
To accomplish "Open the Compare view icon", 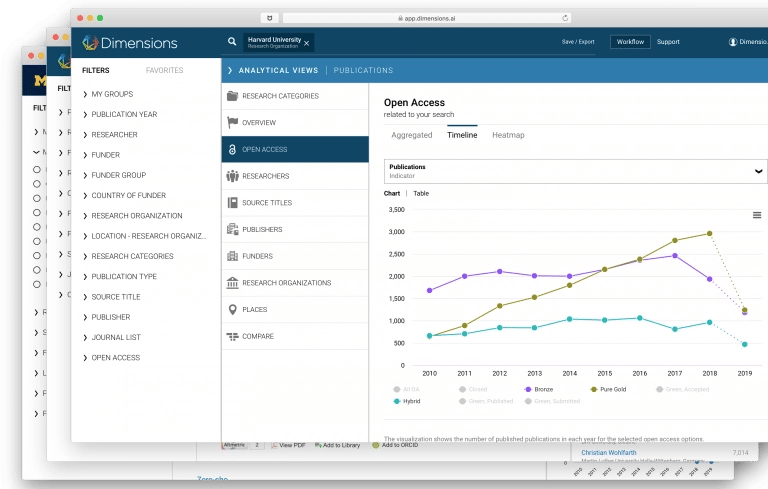I will pos(233,337).
